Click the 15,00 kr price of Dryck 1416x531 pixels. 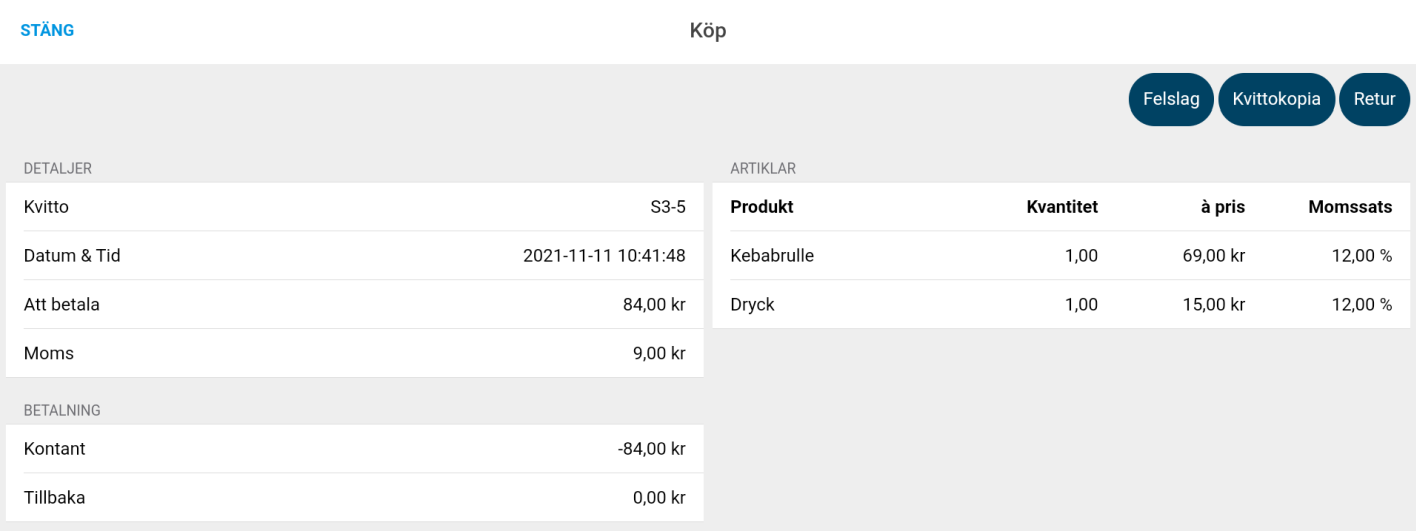[1213, 304]
